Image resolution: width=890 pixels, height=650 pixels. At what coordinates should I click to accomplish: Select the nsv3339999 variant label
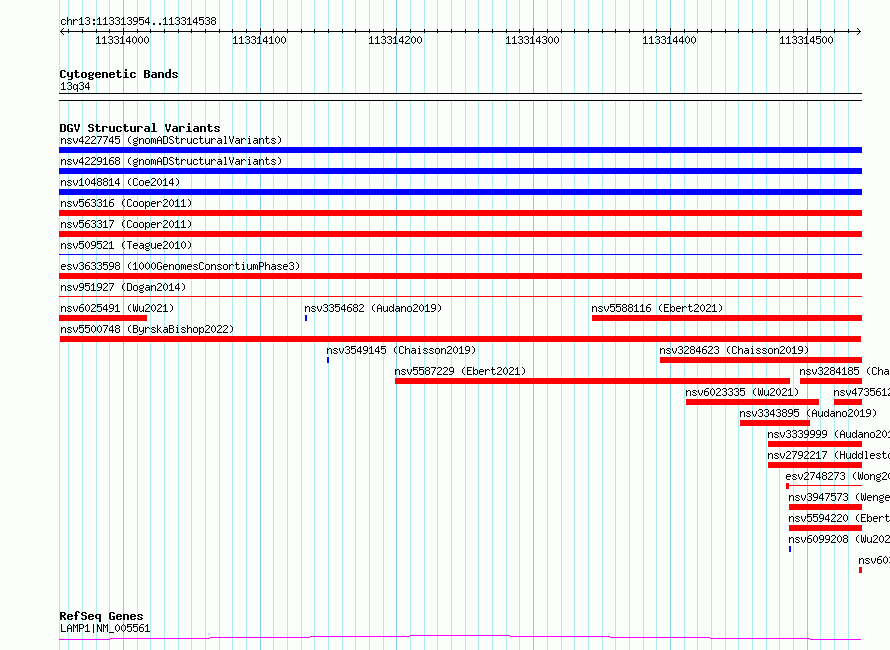(828, 434)
